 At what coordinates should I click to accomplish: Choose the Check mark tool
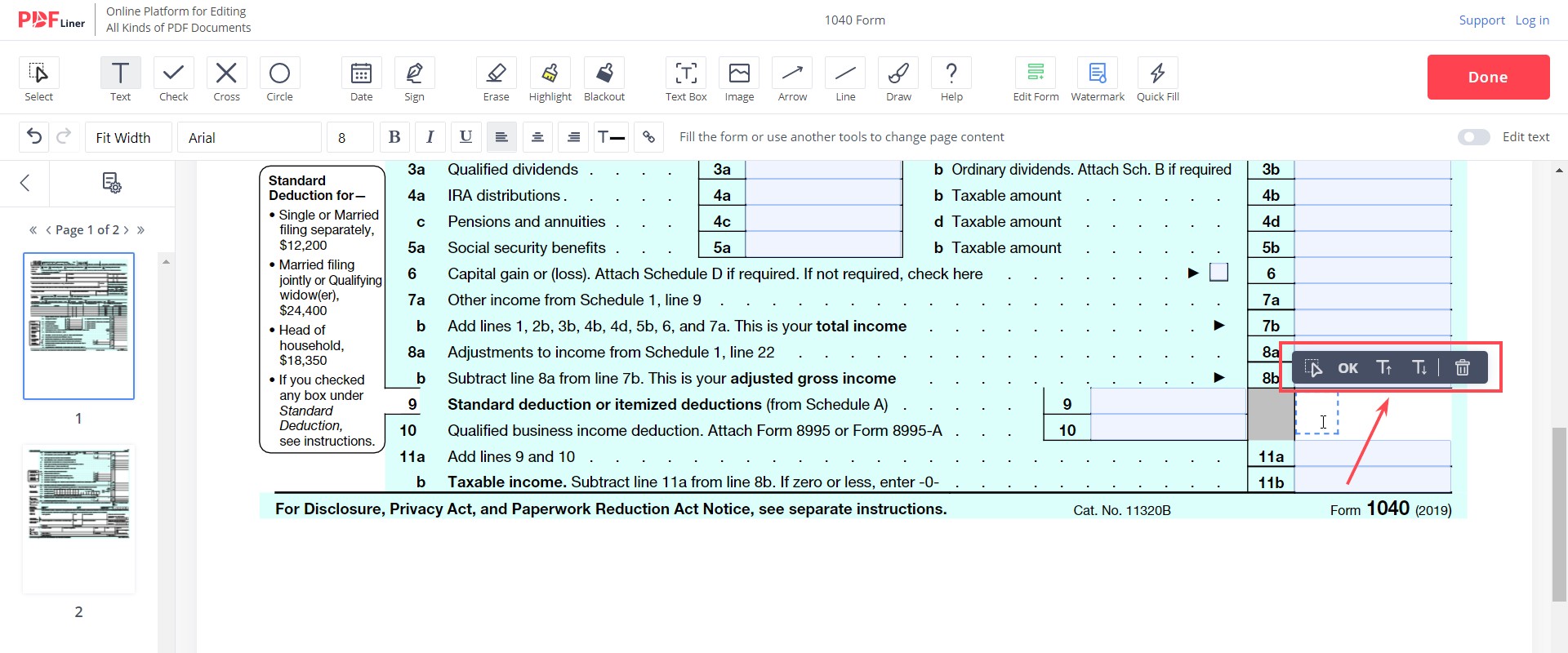[173, 79]
